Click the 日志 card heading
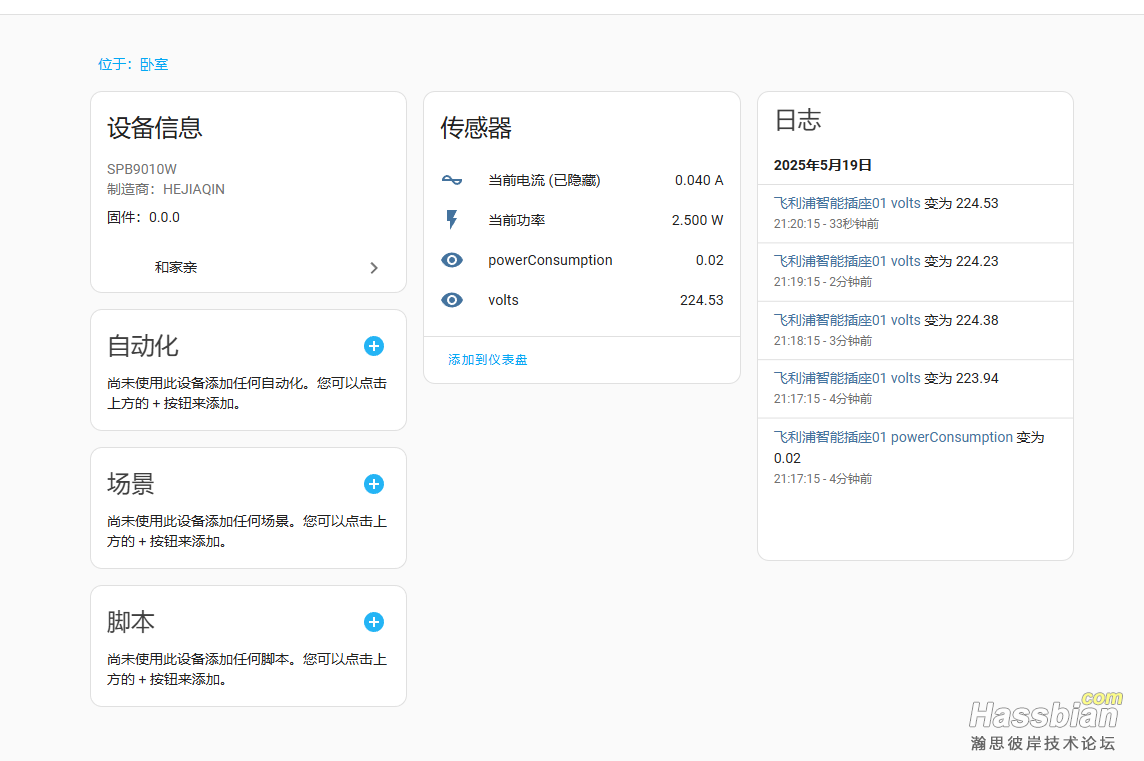Image resolution: width=1144 pixels, height=761 pixels. coord(797,120)
